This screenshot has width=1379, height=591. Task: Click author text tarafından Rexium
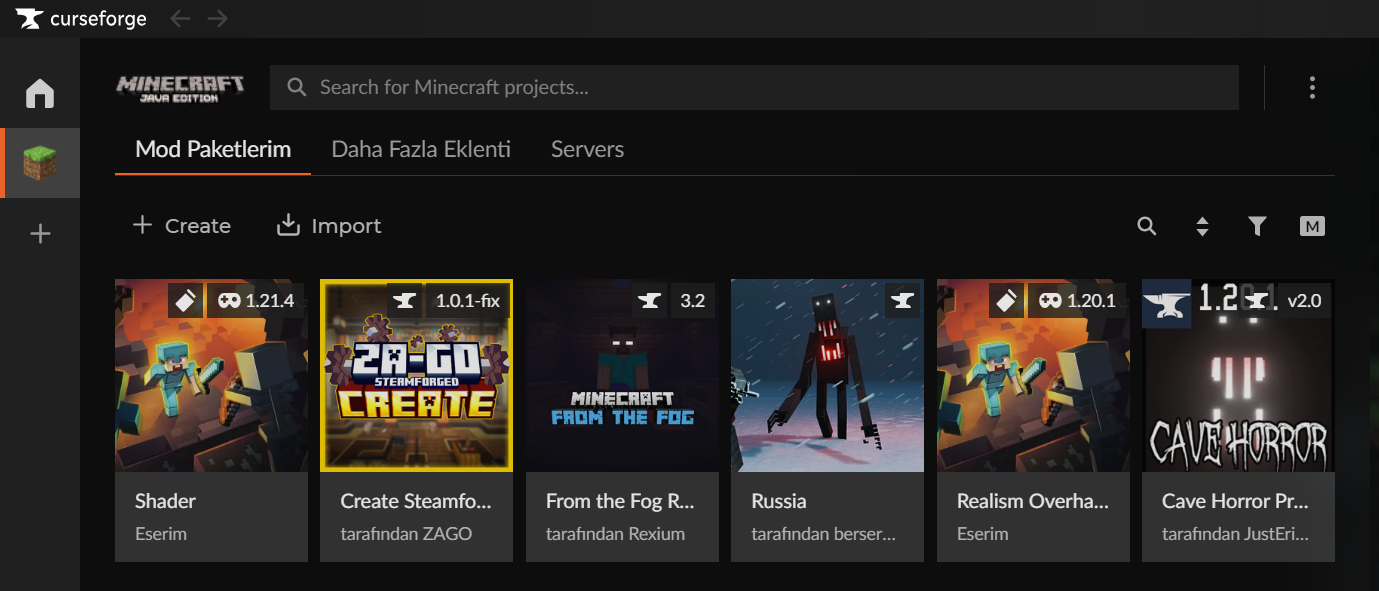tap(615, 534)
